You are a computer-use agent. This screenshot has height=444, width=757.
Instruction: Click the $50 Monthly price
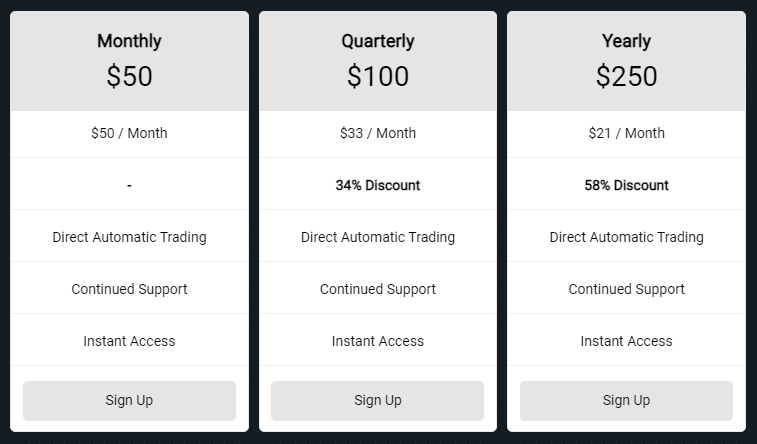tap(129, 76)
